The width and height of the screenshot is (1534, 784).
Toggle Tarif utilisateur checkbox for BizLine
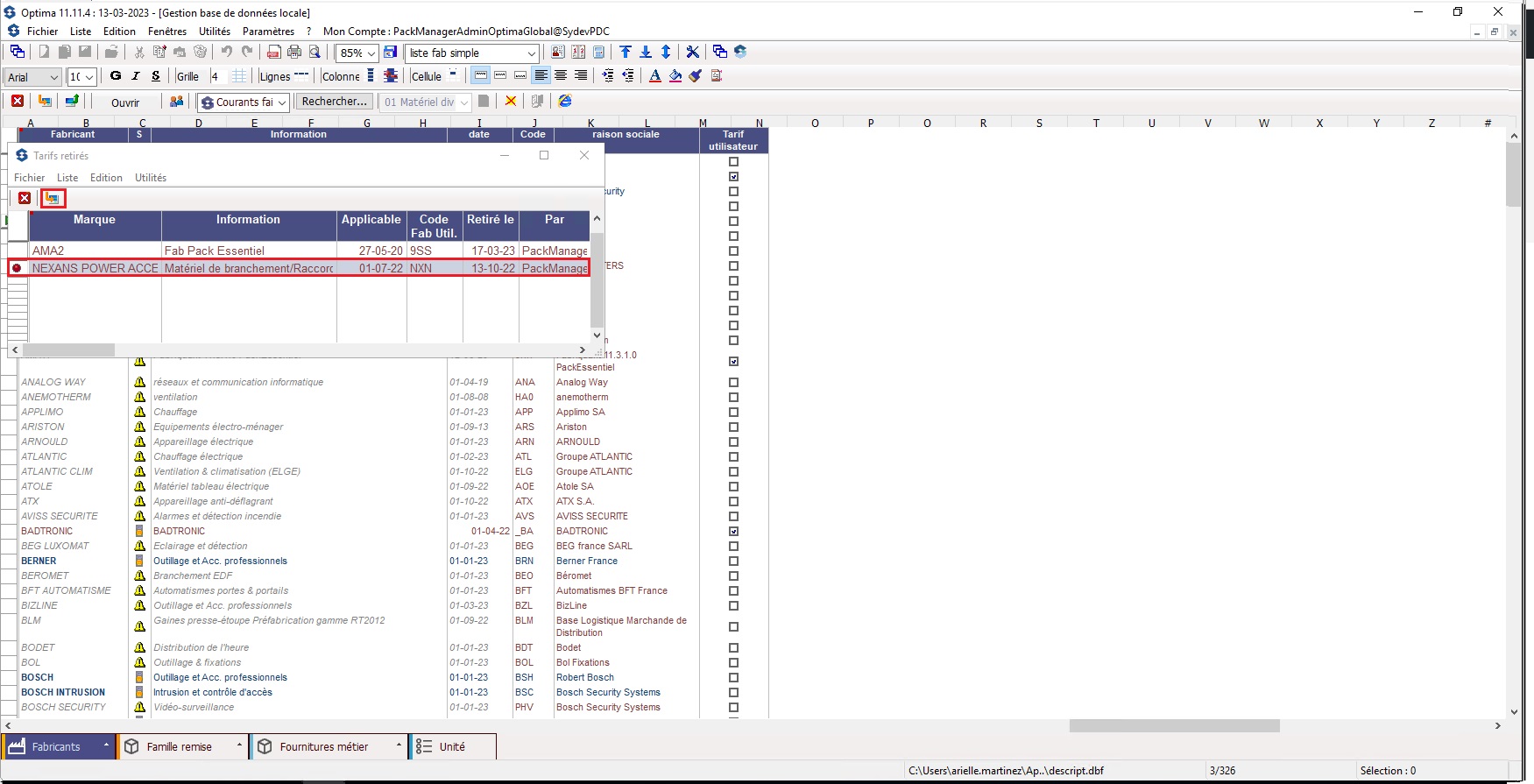pos(733,605)
